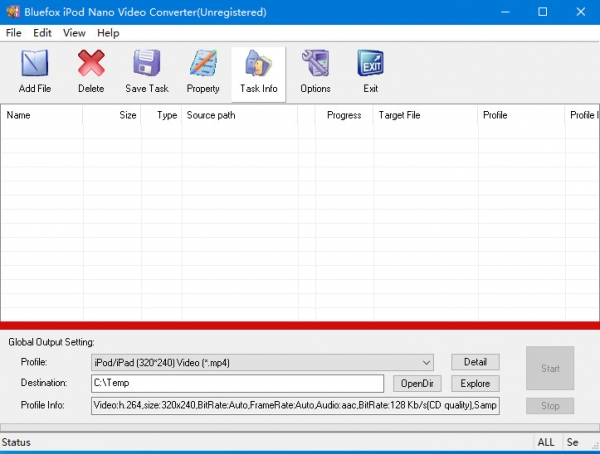Viewport: 600px width, 454px height.
Task: Sort by the Type column header
Action: click(161, 115)
